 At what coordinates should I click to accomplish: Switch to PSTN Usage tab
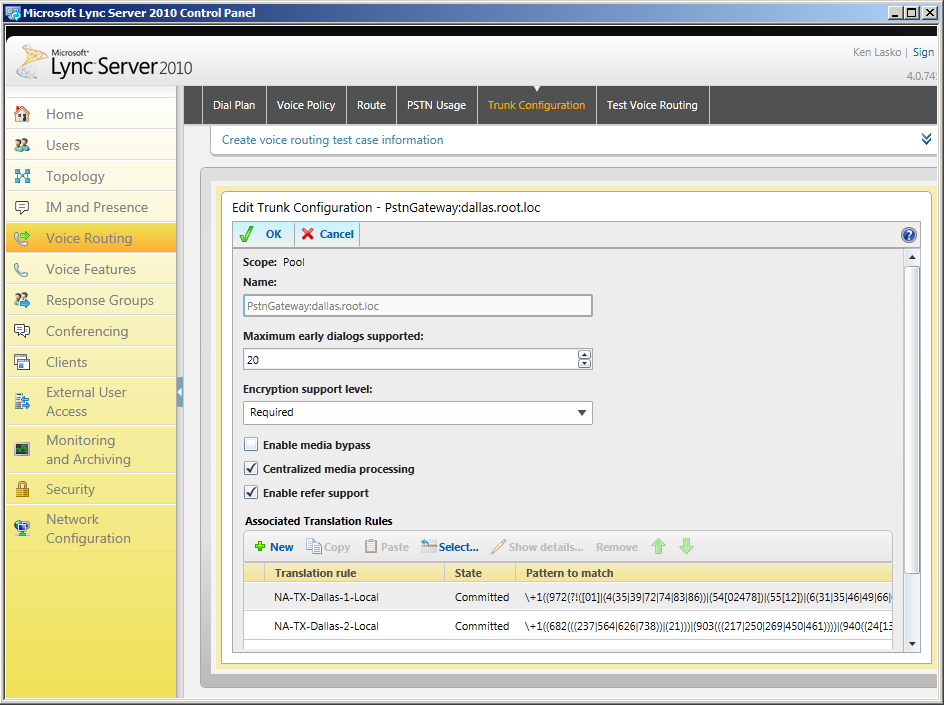click(x=436, y=105)
